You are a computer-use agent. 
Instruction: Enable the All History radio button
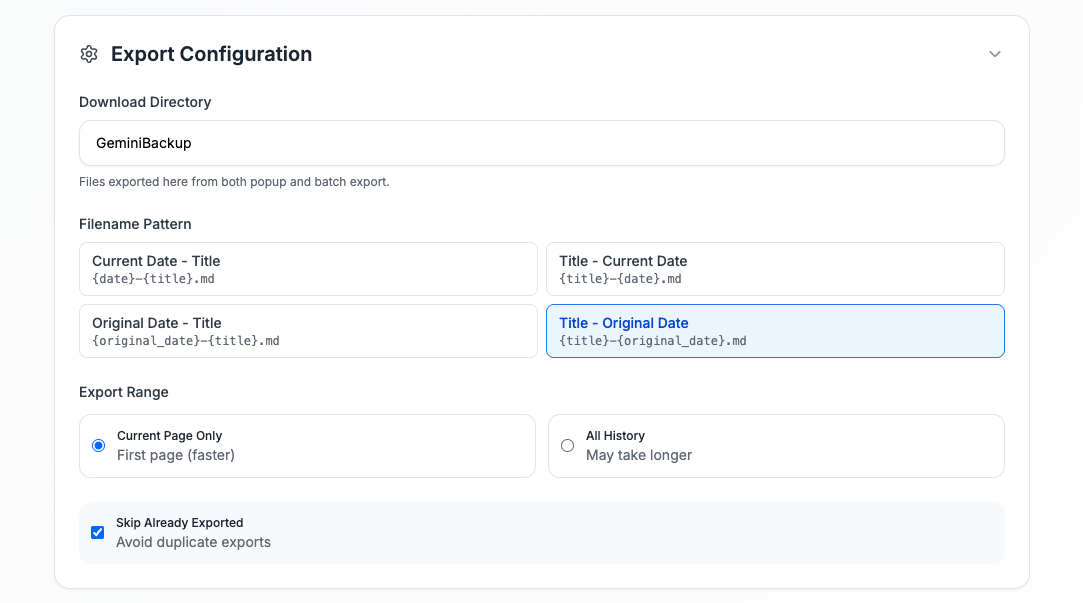(x=567, y=446)
